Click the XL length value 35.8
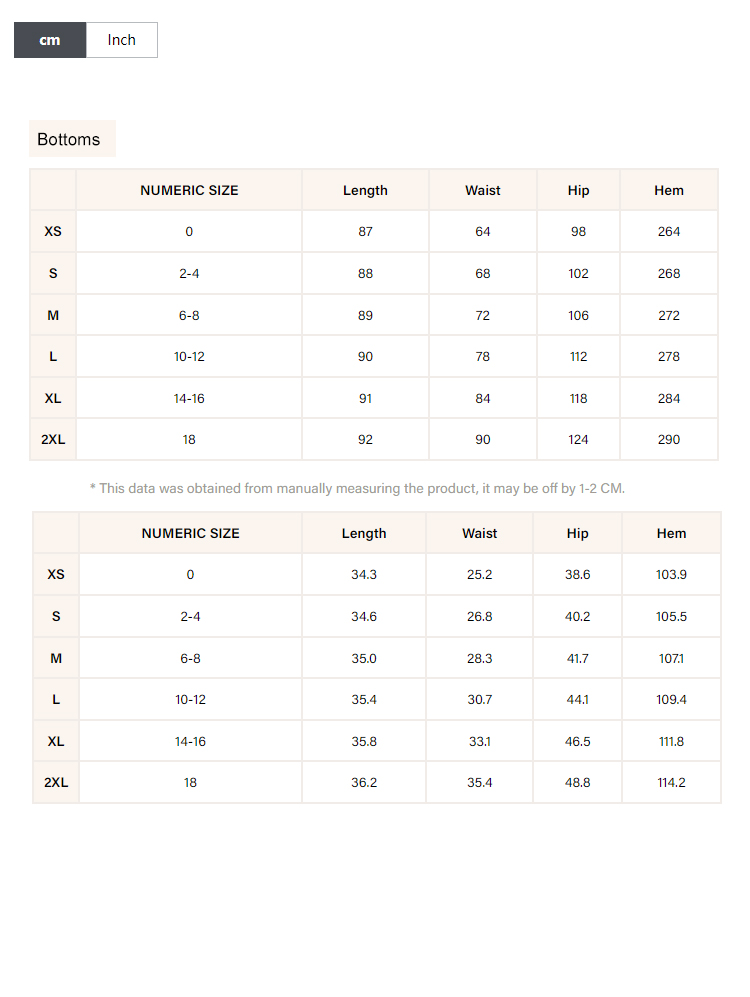Viewport: 750px width, 997px height. (364, 741)
